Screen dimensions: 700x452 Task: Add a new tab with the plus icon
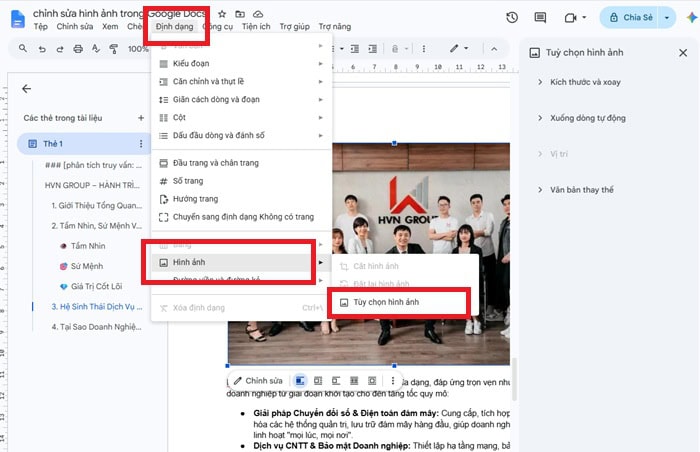[141, 118]
